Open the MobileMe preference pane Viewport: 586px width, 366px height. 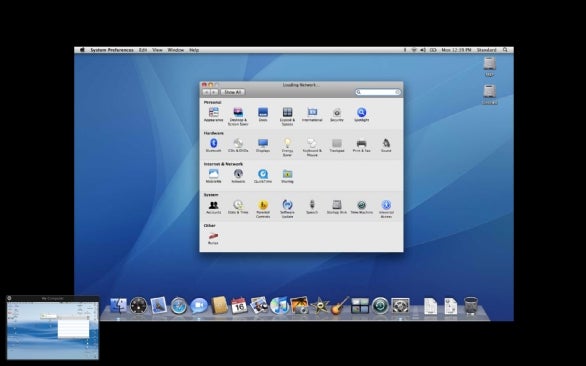click(213, 176)
